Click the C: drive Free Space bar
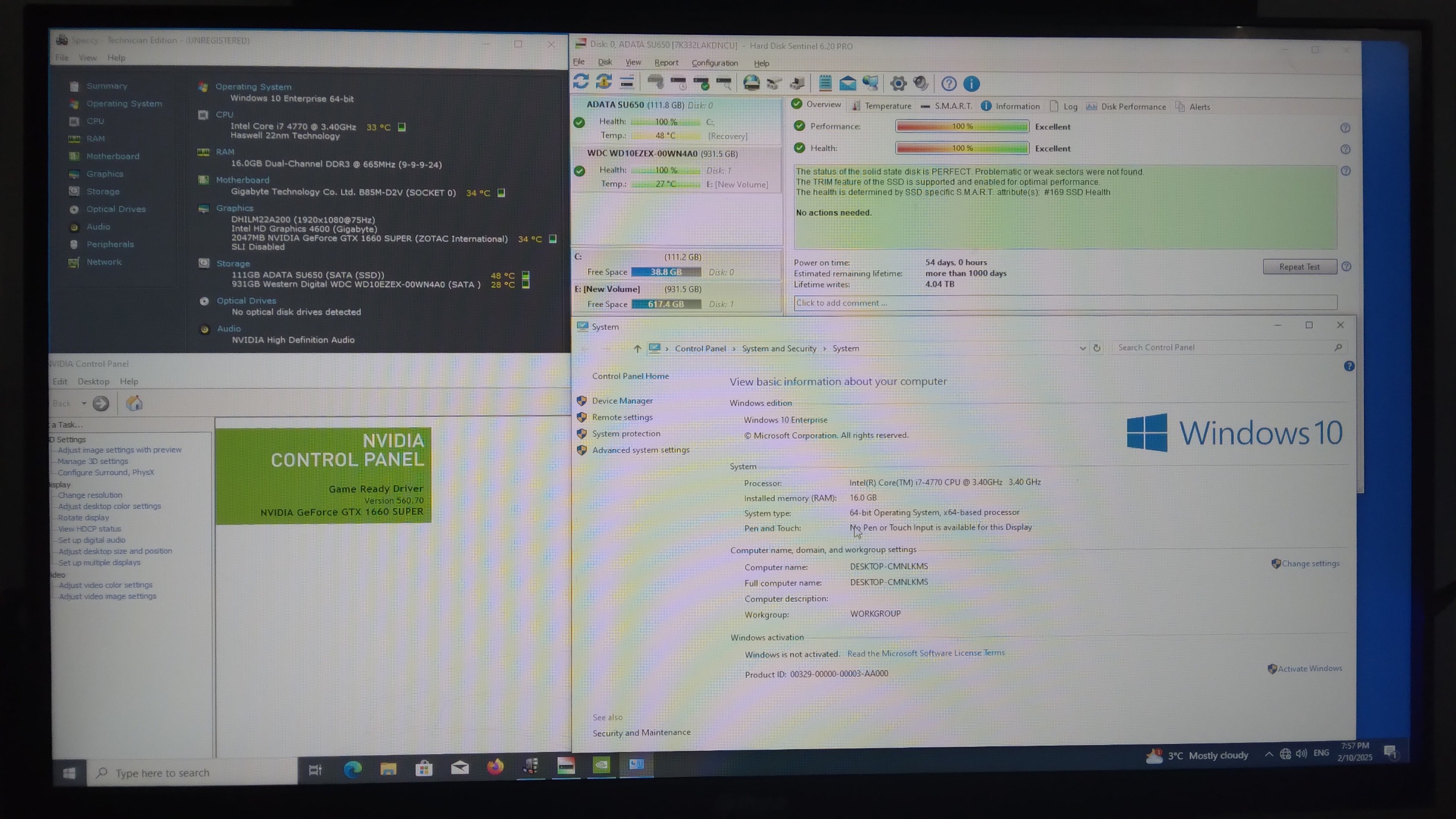This screenshot has width=1456, height=819. click(x=666, y=272)
